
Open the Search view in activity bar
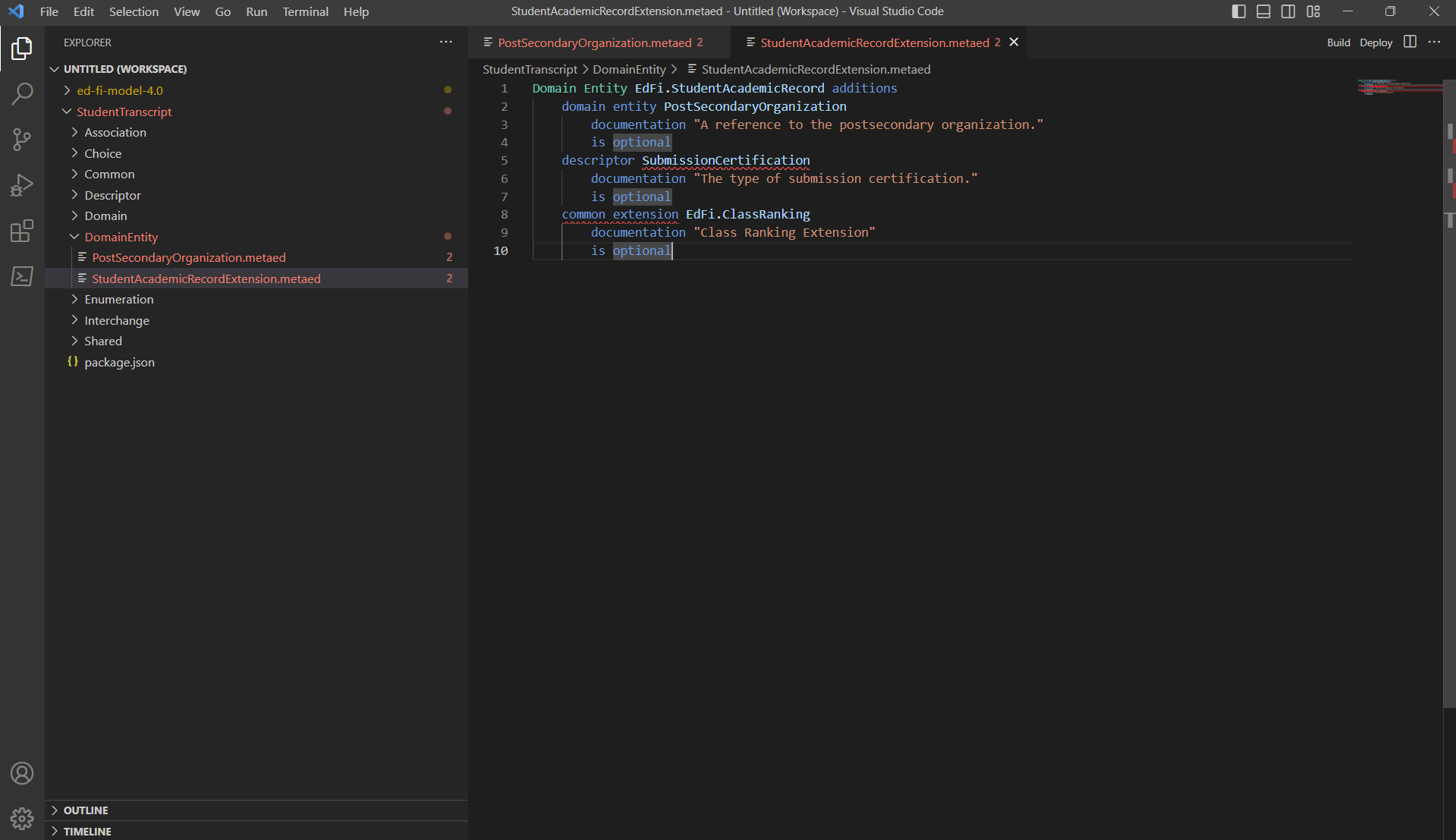(22, 94)
